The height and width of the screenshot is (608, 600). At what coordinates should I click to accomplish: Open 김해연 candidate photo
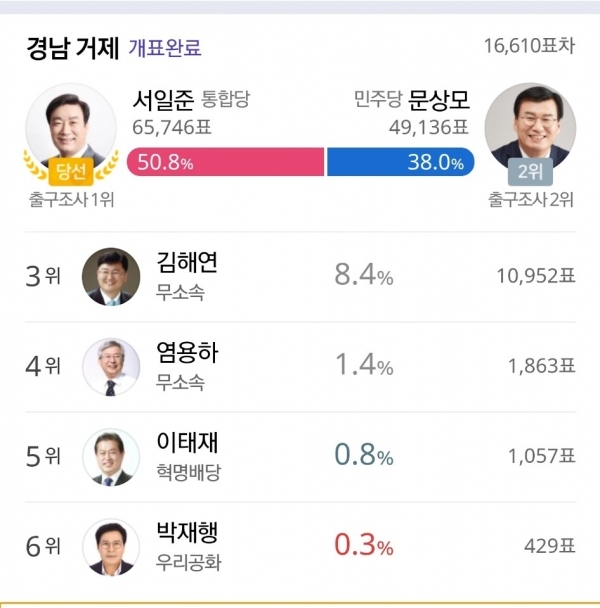click(111, 277)
